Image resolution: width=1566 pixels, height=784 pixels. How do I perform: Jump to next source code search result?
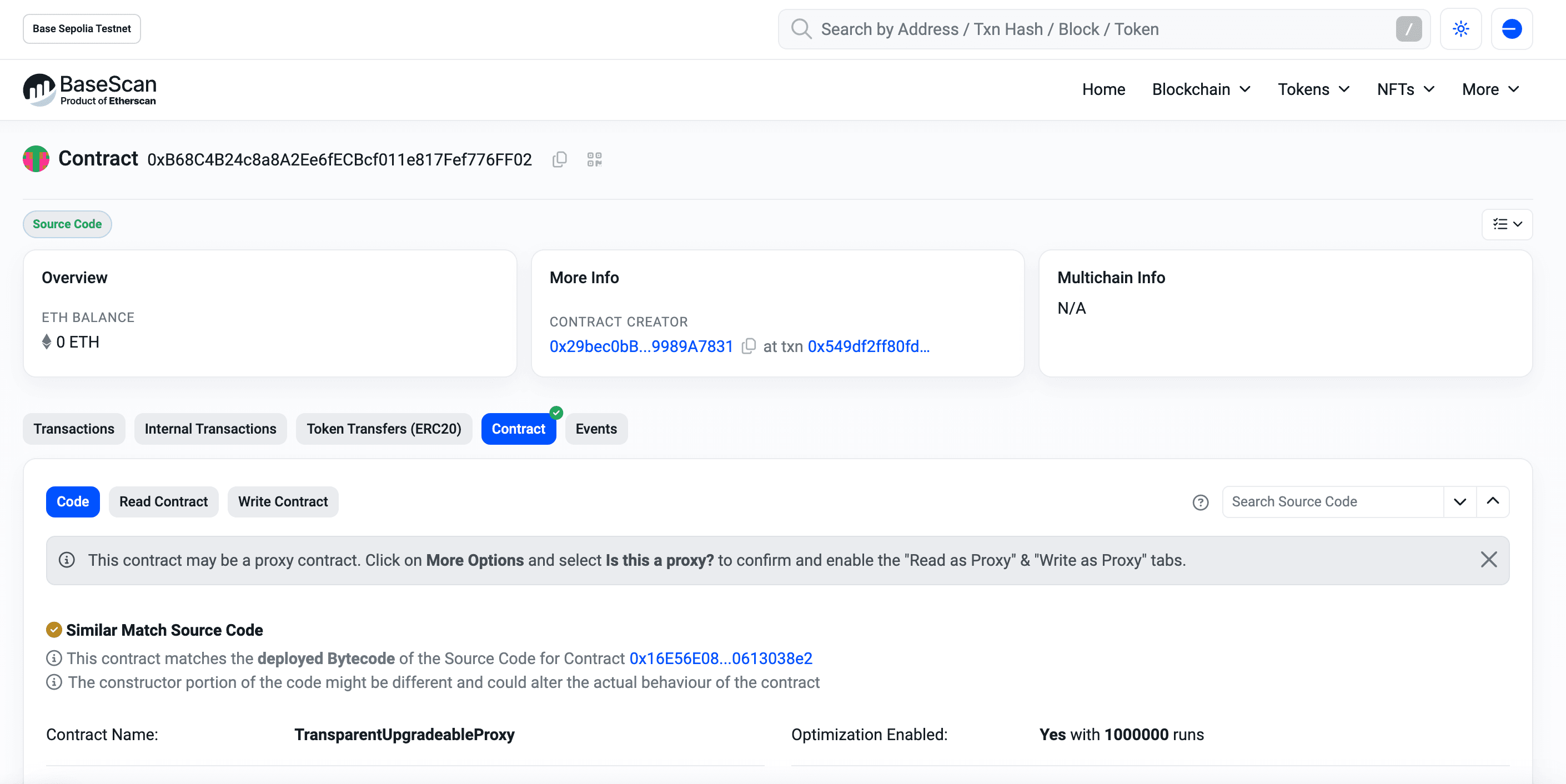(1459, 501)
